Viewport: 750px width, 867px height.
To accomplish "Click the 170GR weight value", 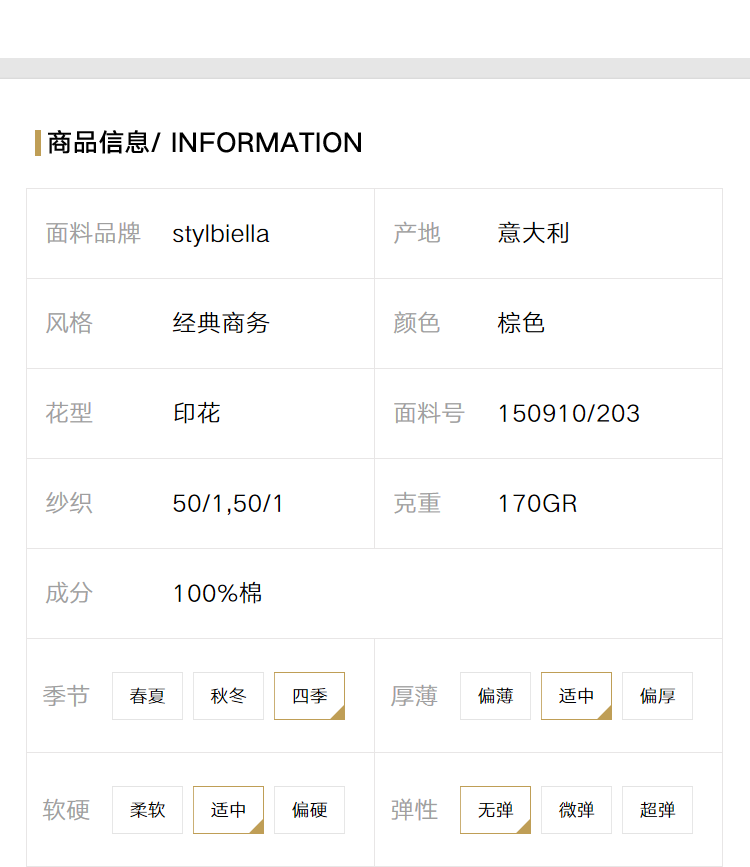I will (537, 504).
